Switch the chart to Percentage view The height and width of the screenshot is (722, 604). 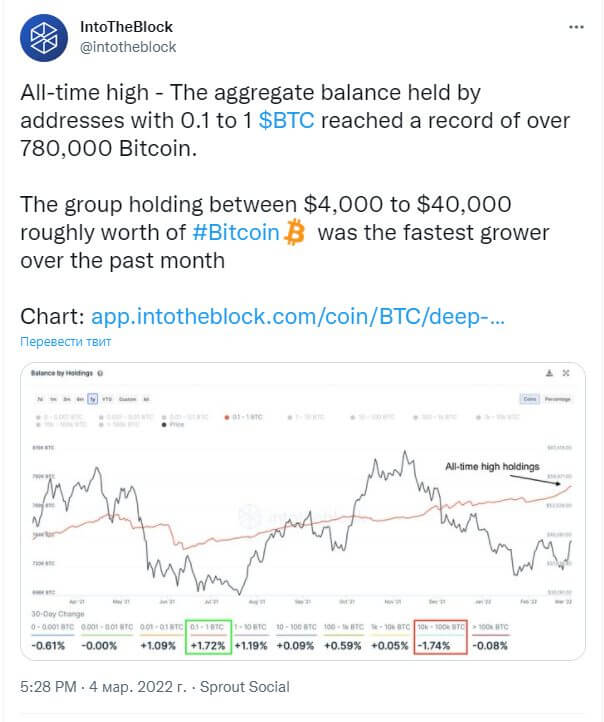tap(558, 399)
